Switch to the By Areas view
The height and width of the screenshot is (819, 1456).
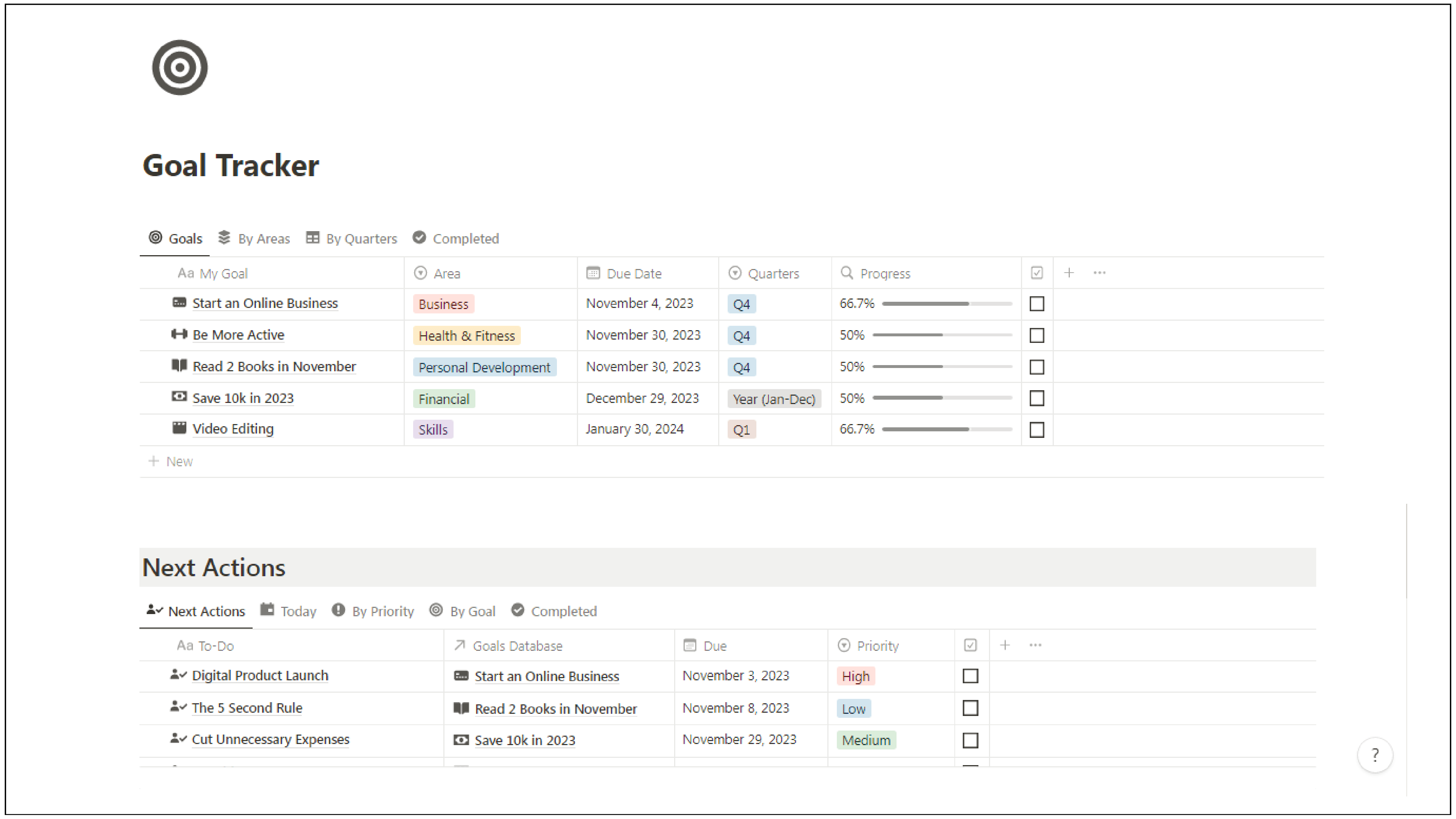pyautogui.click(x=263, y=238)
